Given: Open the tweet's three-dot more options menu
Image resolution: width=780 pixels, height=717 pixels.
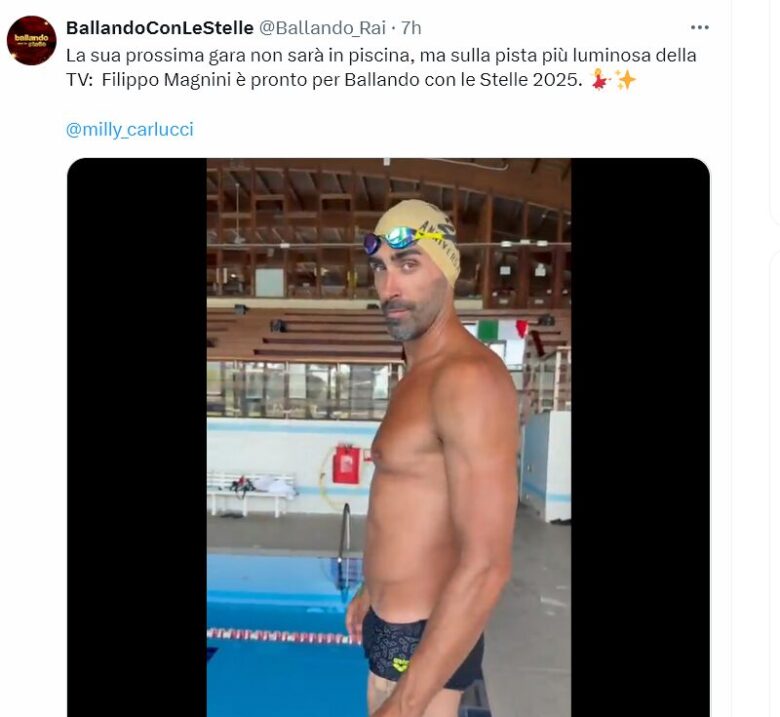Looking at the screenshot, I should (x=699, y=27).
